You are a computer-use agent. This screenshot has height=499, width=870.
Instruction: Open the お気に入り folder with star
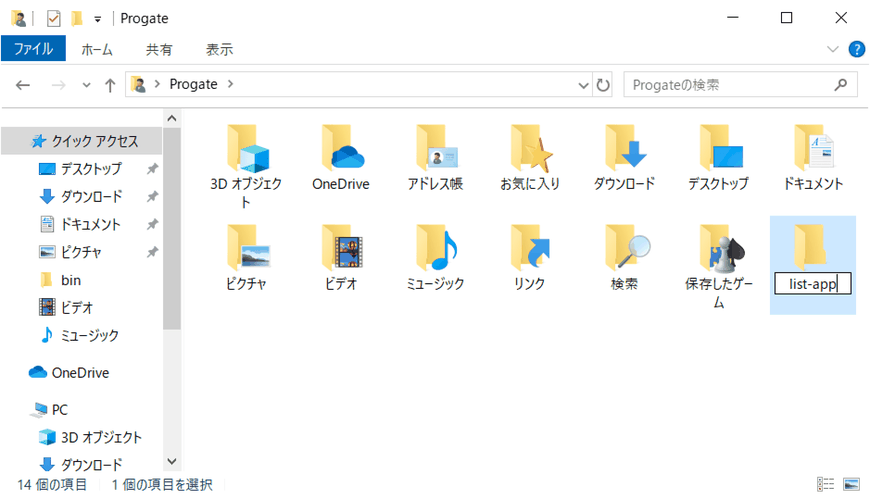pyautogui.click(x=530, y=149)
